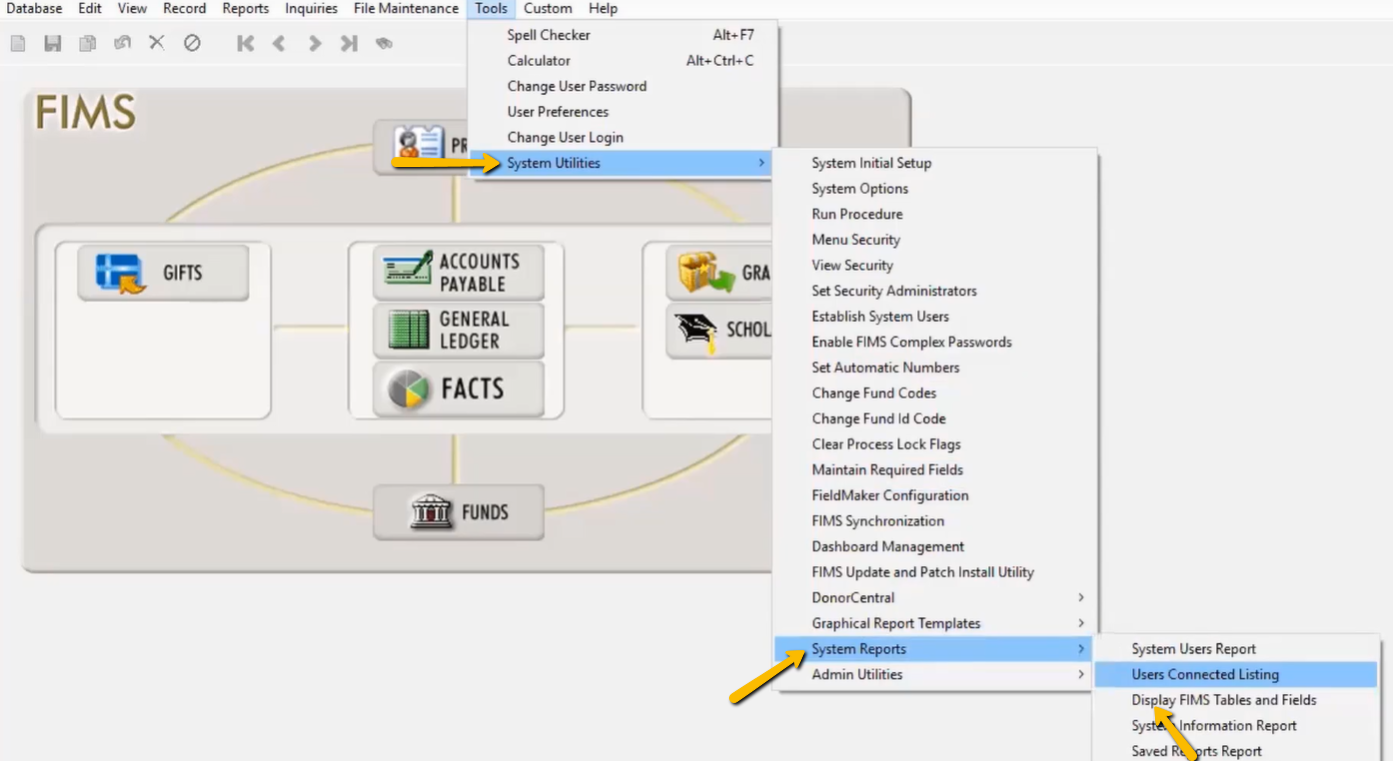
Task: Select Clear Process Lock Flags
Action: click(935, 444)
